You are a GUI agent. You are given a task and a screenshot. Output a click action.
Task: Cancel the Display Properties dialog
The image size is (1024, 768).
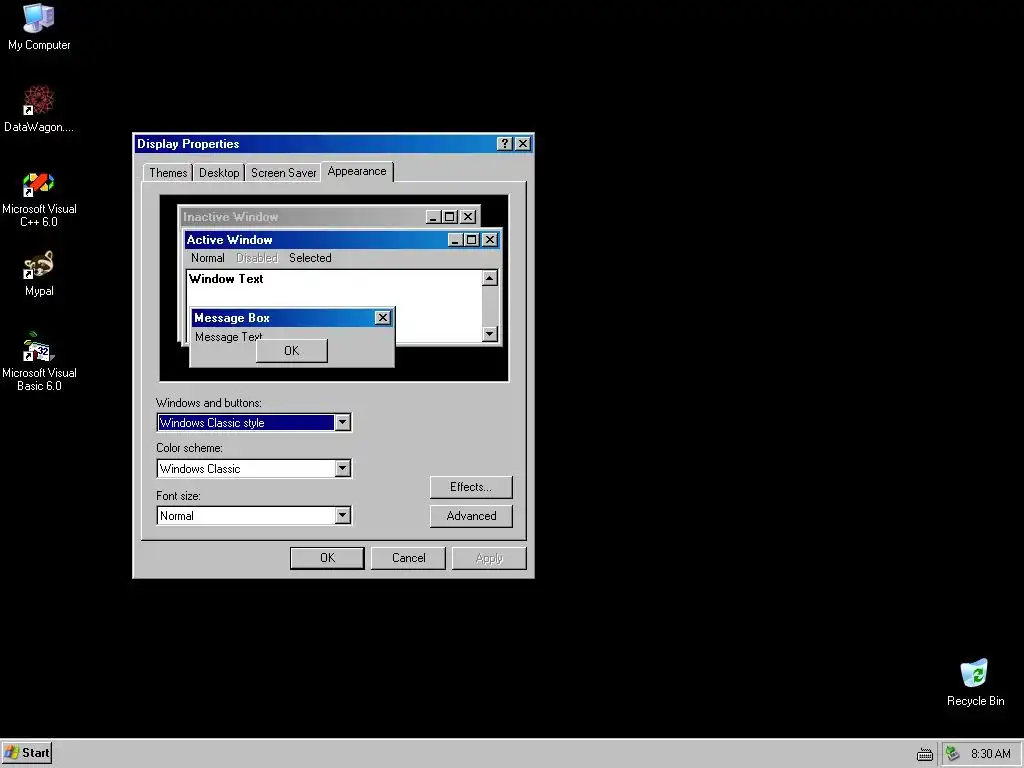coord(408,558)
